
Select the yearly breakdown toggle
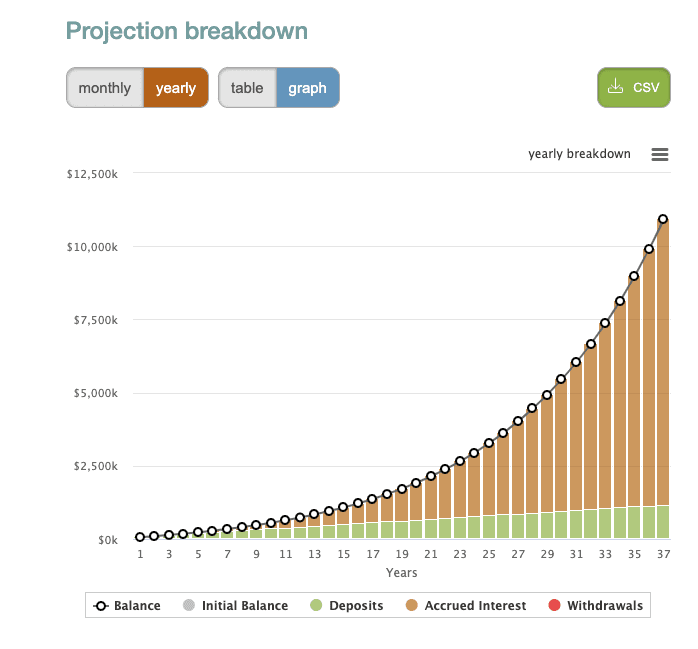click(x=176, y=88)
